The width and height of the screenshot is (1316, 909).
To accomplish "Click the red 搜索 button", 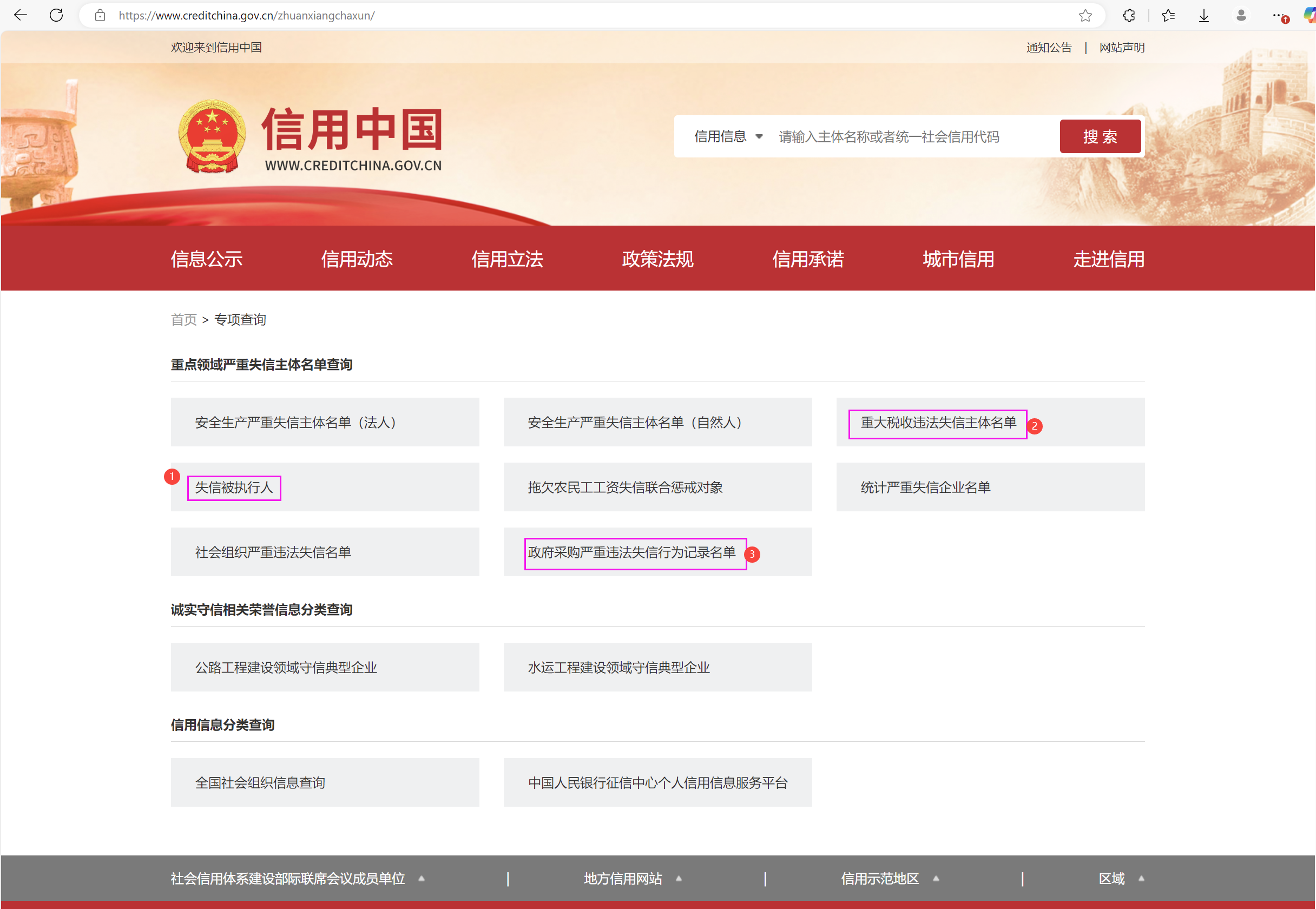I will (1100, 137).
